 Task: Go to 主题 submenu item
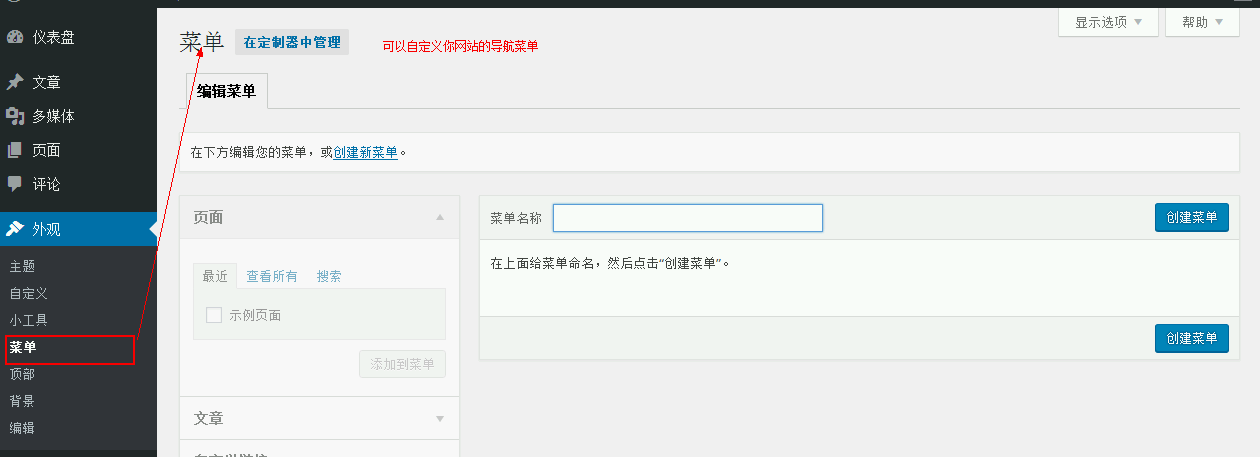point(22,267)
